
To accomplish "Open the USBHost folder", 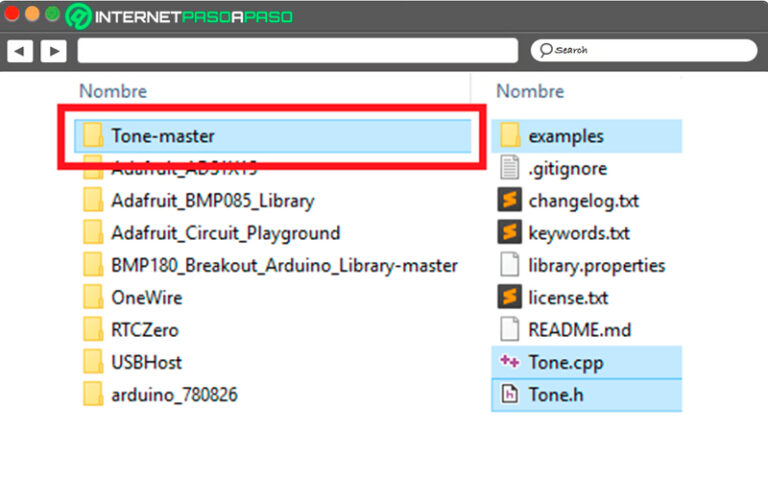I will 146,362.
